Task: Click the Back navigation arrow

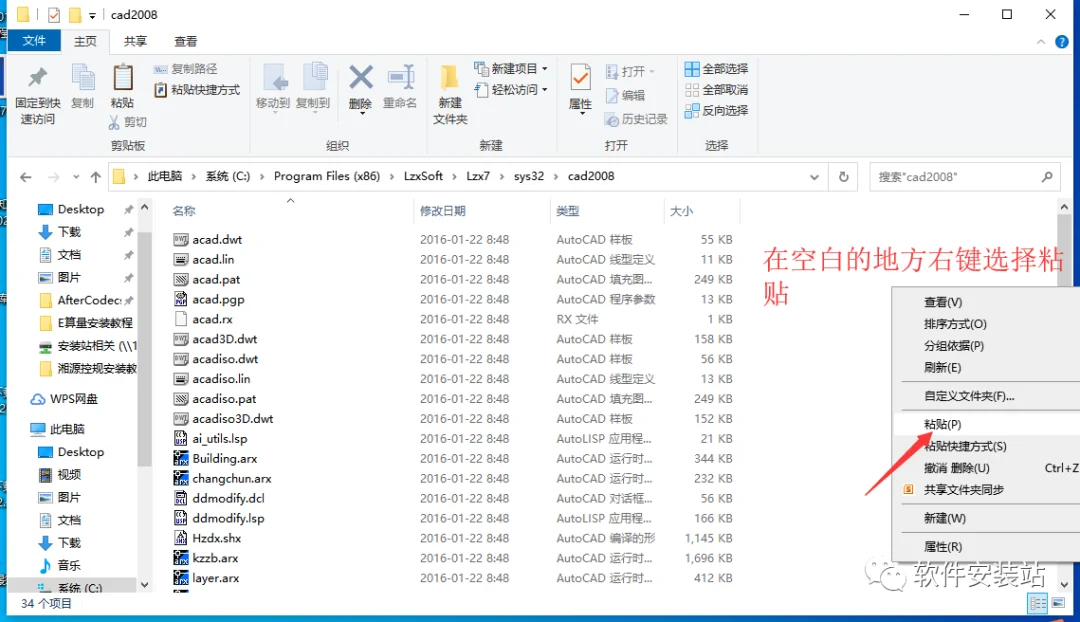Action: (25, 177)
